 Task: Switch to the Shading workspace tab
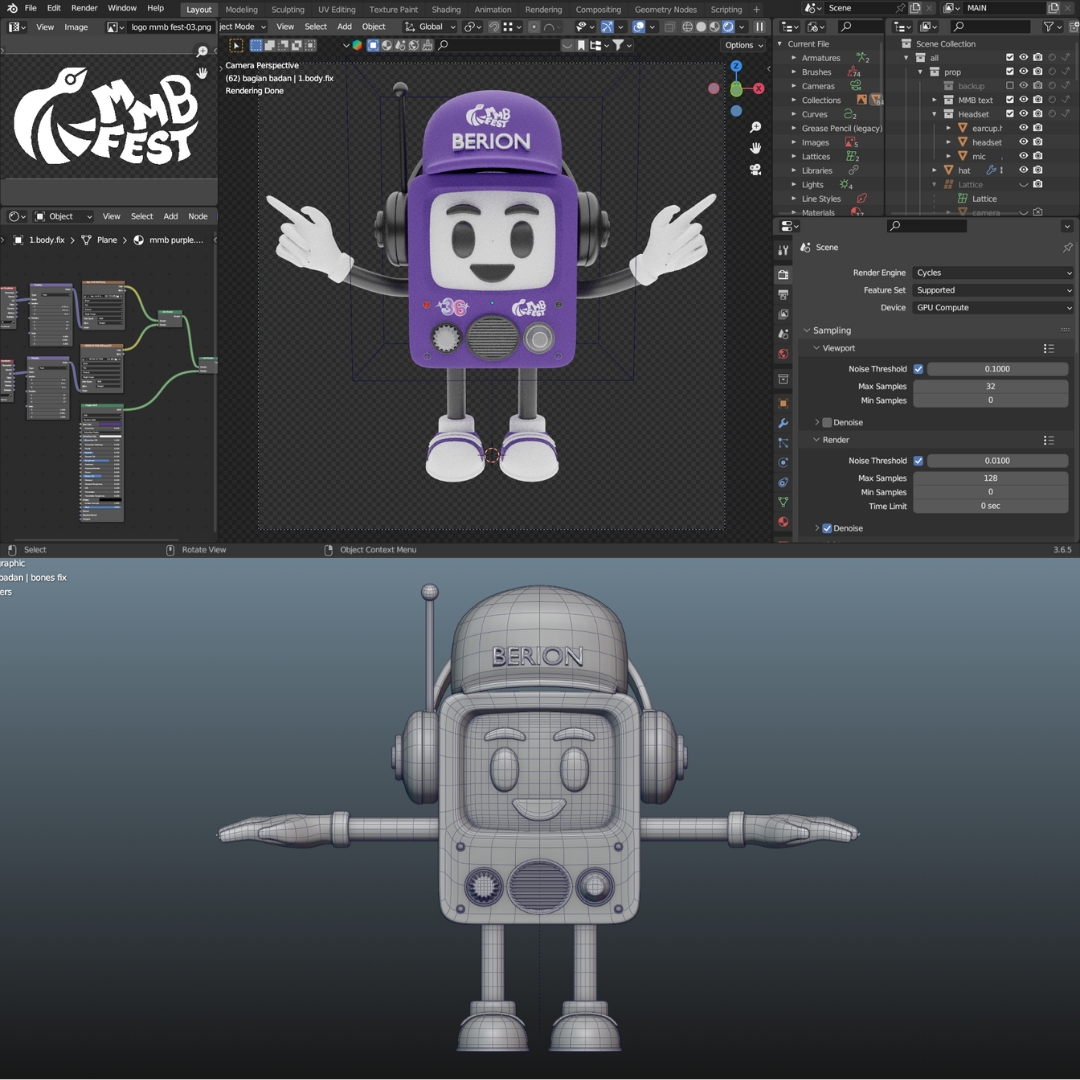pyautogui.click(x=446, y=9)
